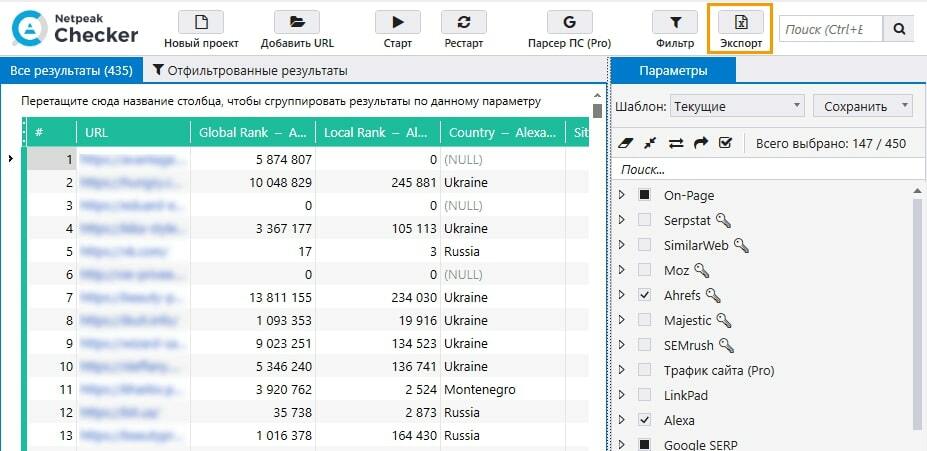The image size is (927, 451).
Task: Expand the SimilarWeb tree node
Action: 621,245
